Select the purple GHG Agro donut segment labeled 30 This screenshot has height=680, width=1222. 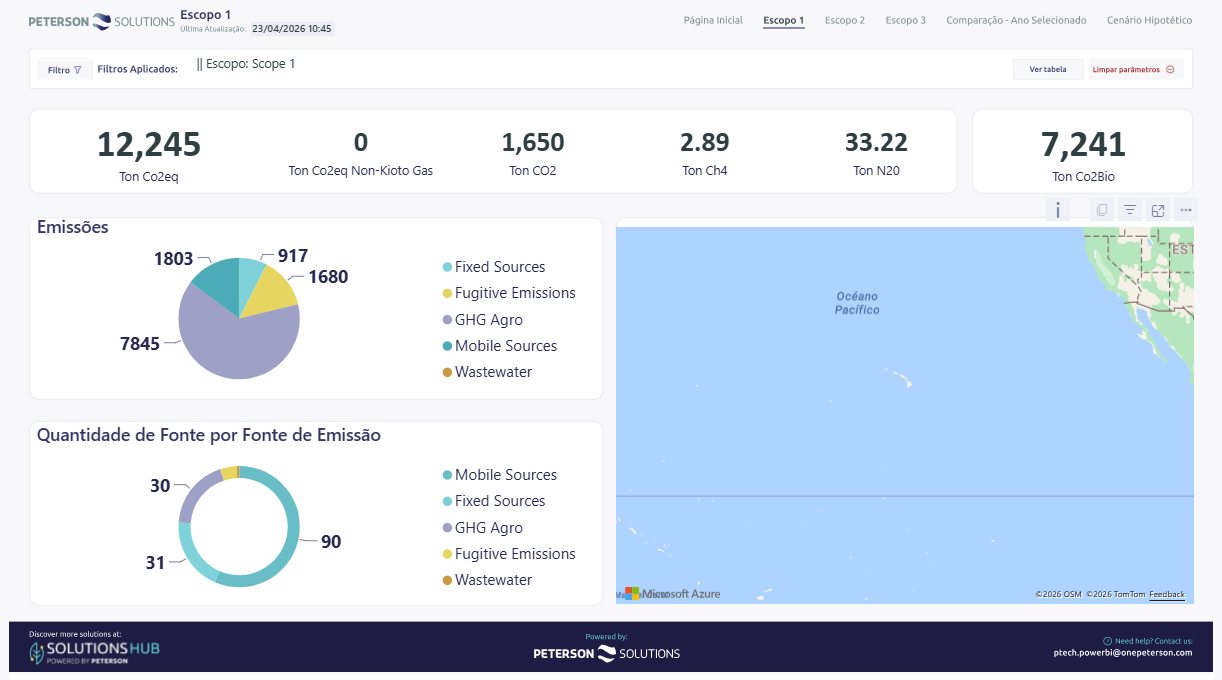coord(195,495)
